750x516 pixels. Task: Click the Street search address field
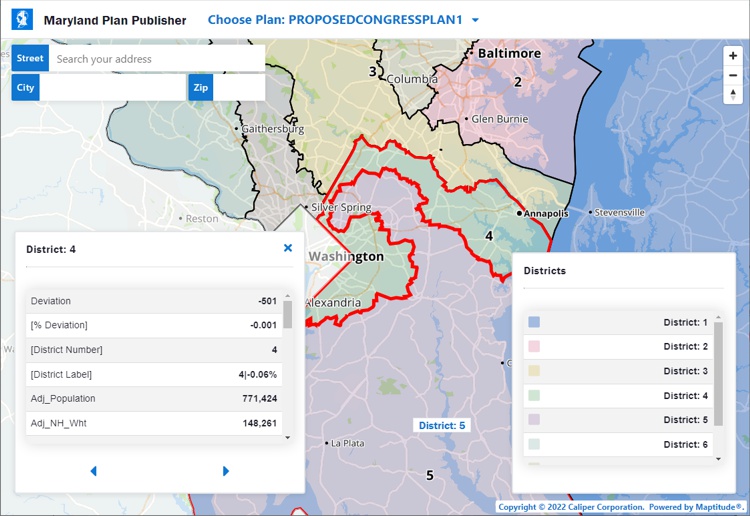pos(158,59)
